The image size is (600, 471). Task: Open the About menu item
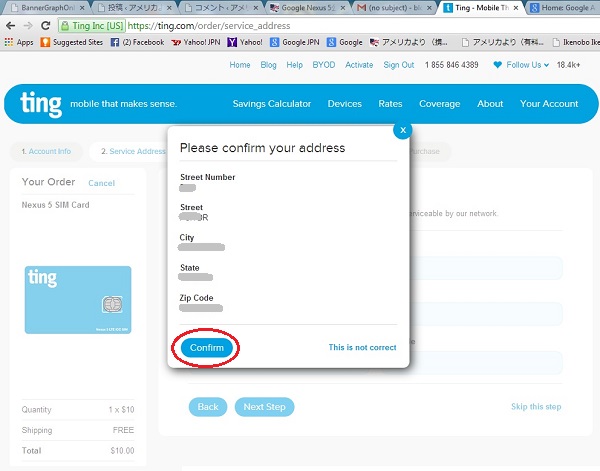(490, 104)
